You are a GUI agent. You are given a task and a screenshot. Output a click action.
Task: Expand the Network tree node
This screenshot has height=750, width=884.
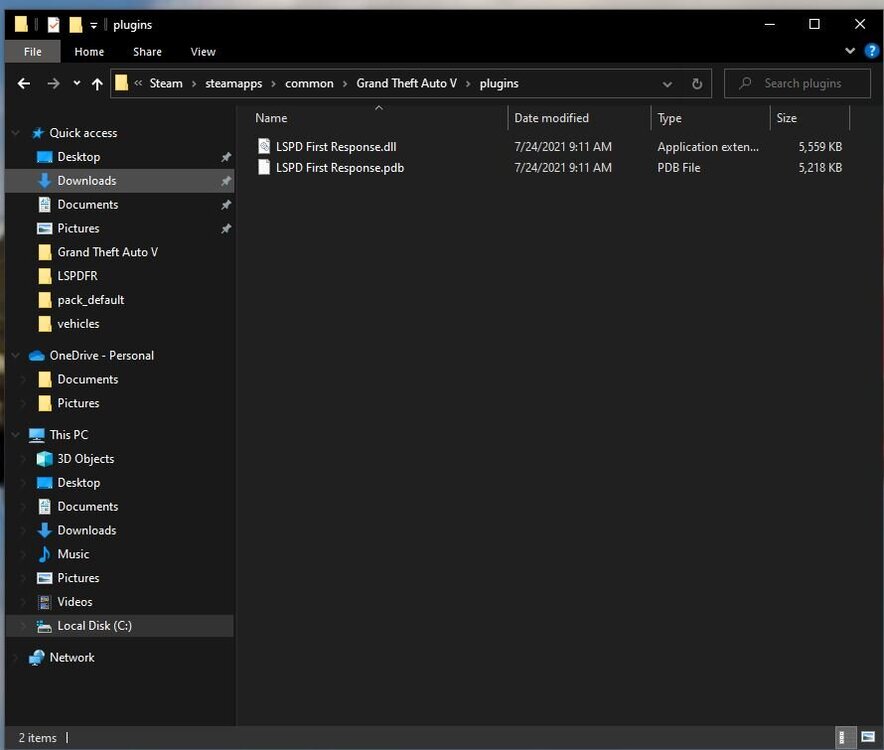pyautogui.click(x=16, y=658)
